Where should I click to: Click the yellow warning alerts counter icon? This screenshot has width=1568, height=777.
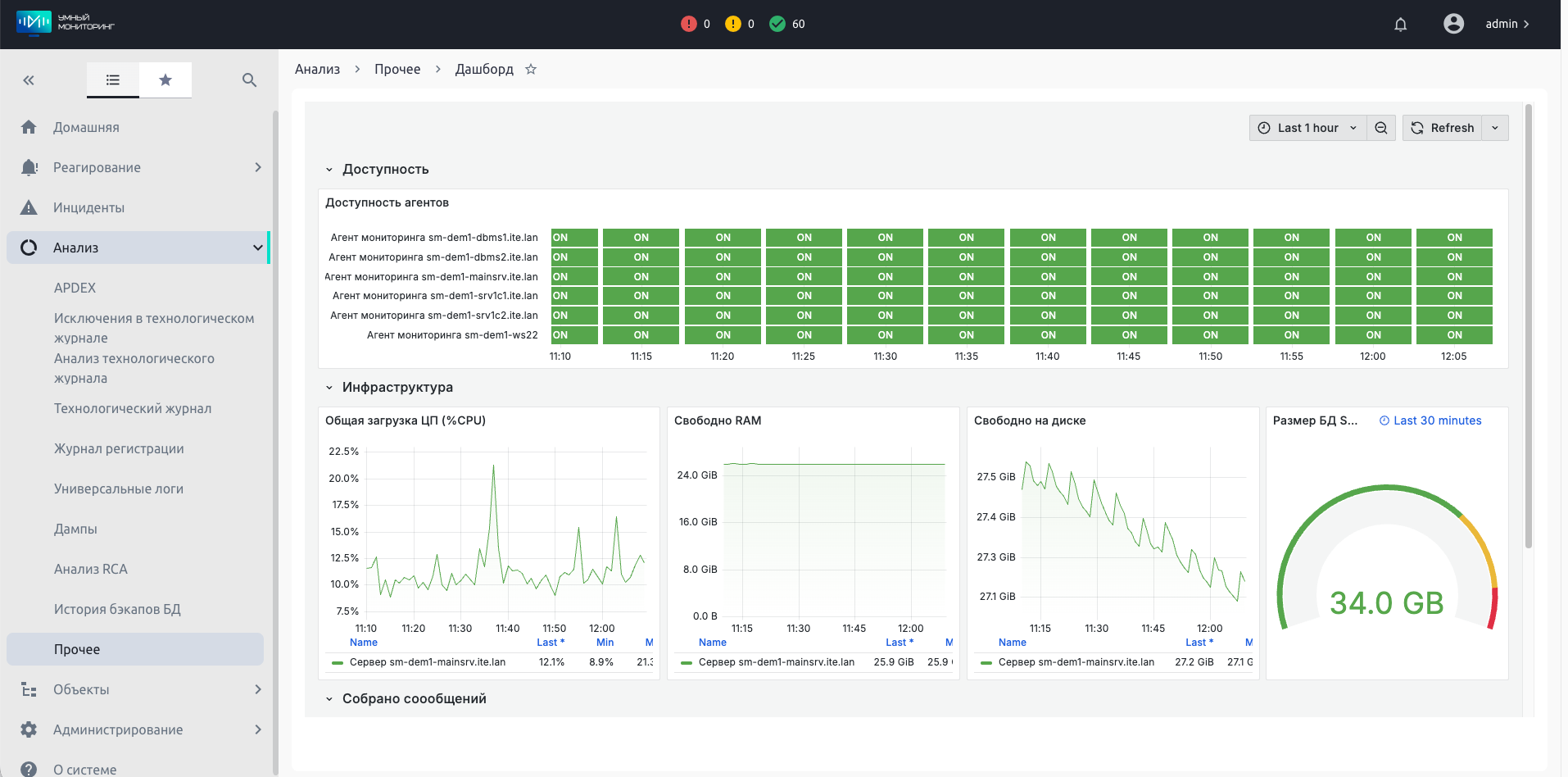(733, 25)
